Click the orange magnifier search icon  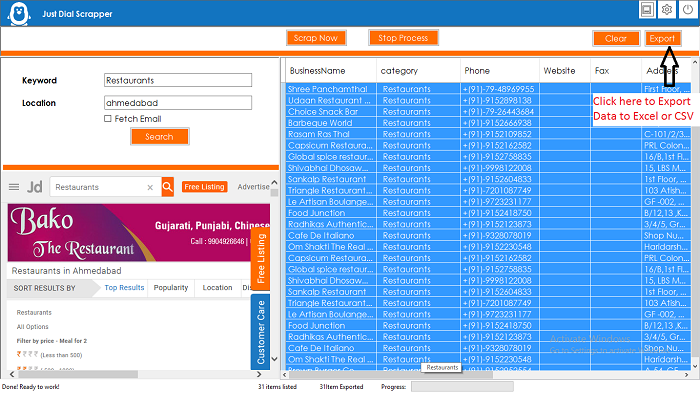167,187
